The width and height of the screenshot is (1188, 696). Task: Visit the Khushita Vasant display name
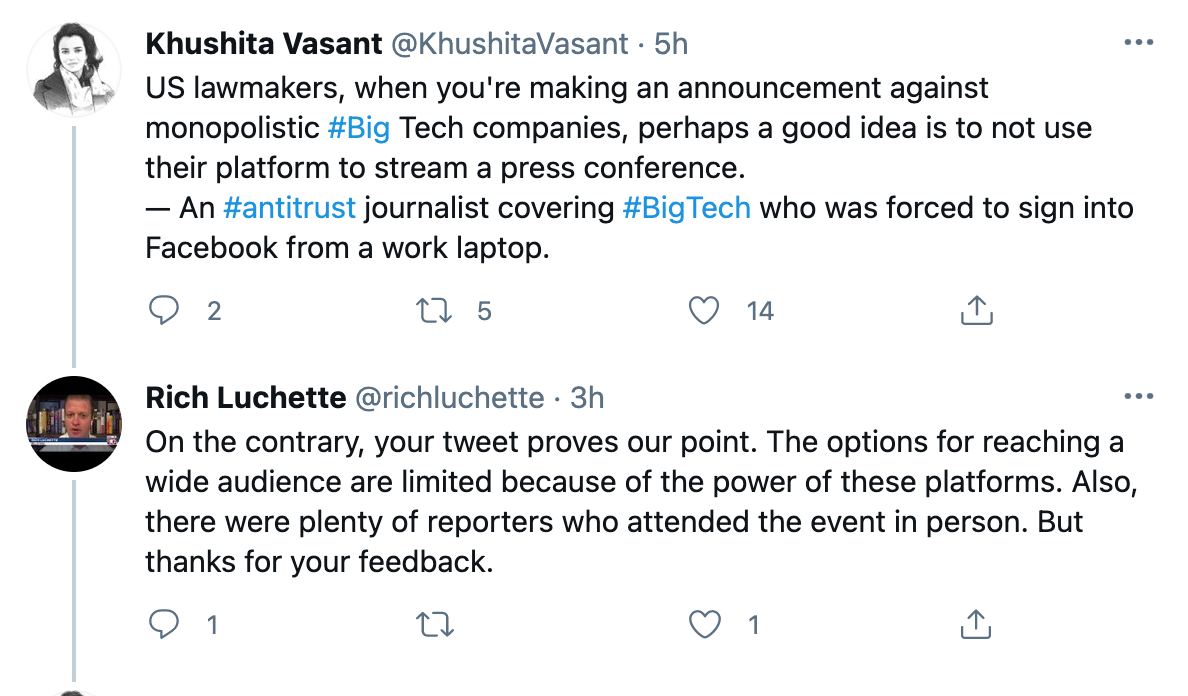tap(264, 44)
